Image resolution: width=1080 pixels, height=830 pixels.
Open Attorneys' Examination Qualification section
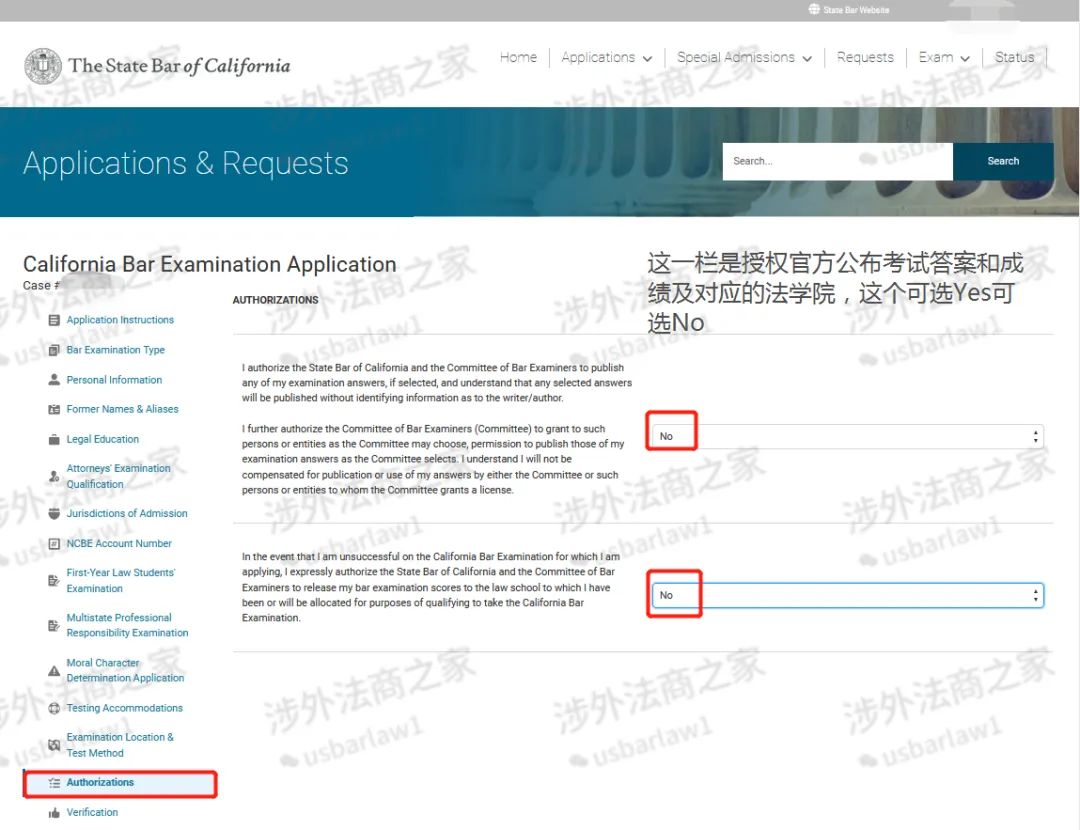(x=118, y=476)
